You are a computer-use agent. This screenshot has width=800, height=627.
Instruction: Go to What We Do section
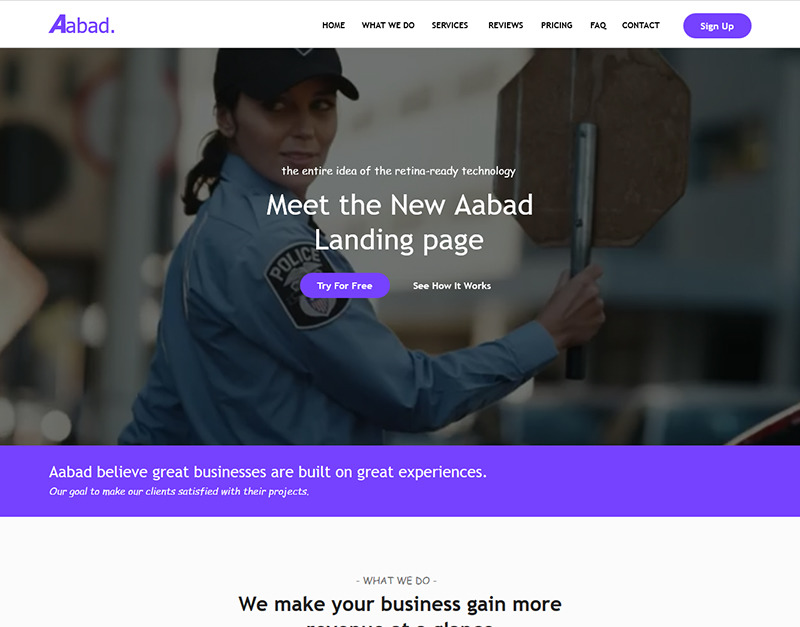click(x=388, y=25)
